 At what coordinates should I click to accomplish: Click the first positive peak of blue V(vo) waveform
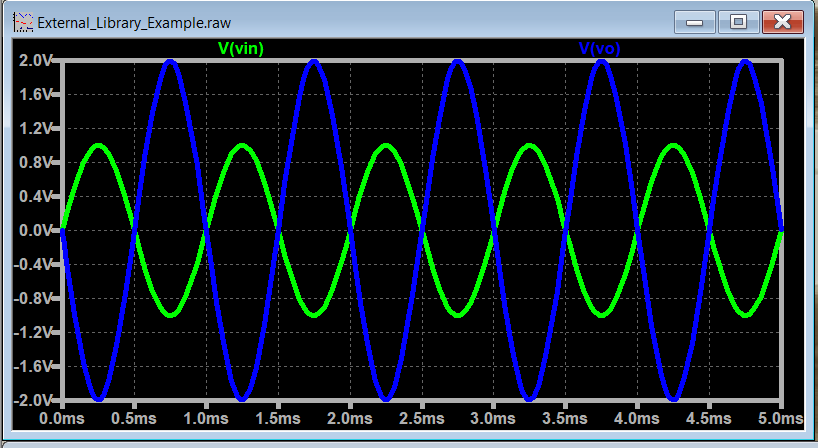tap(170, 61)
